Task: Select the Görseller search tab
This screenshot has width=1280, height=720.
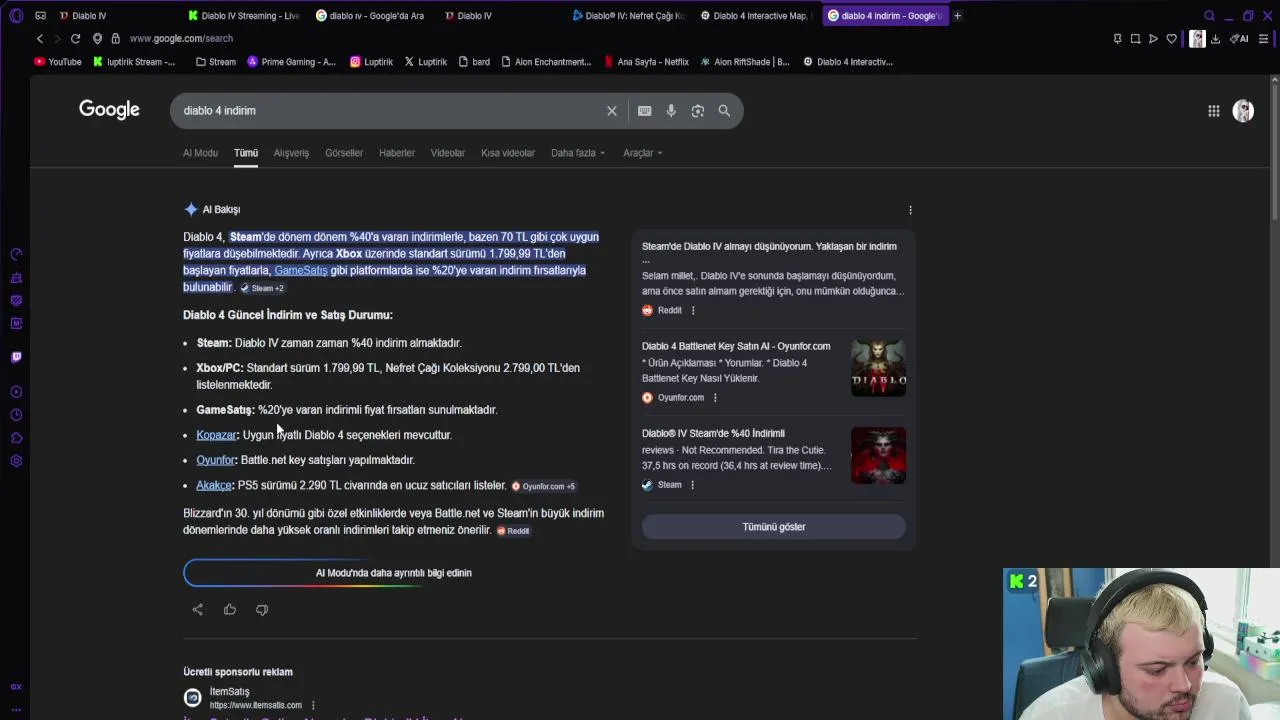Action: click(x=344, y=153)
